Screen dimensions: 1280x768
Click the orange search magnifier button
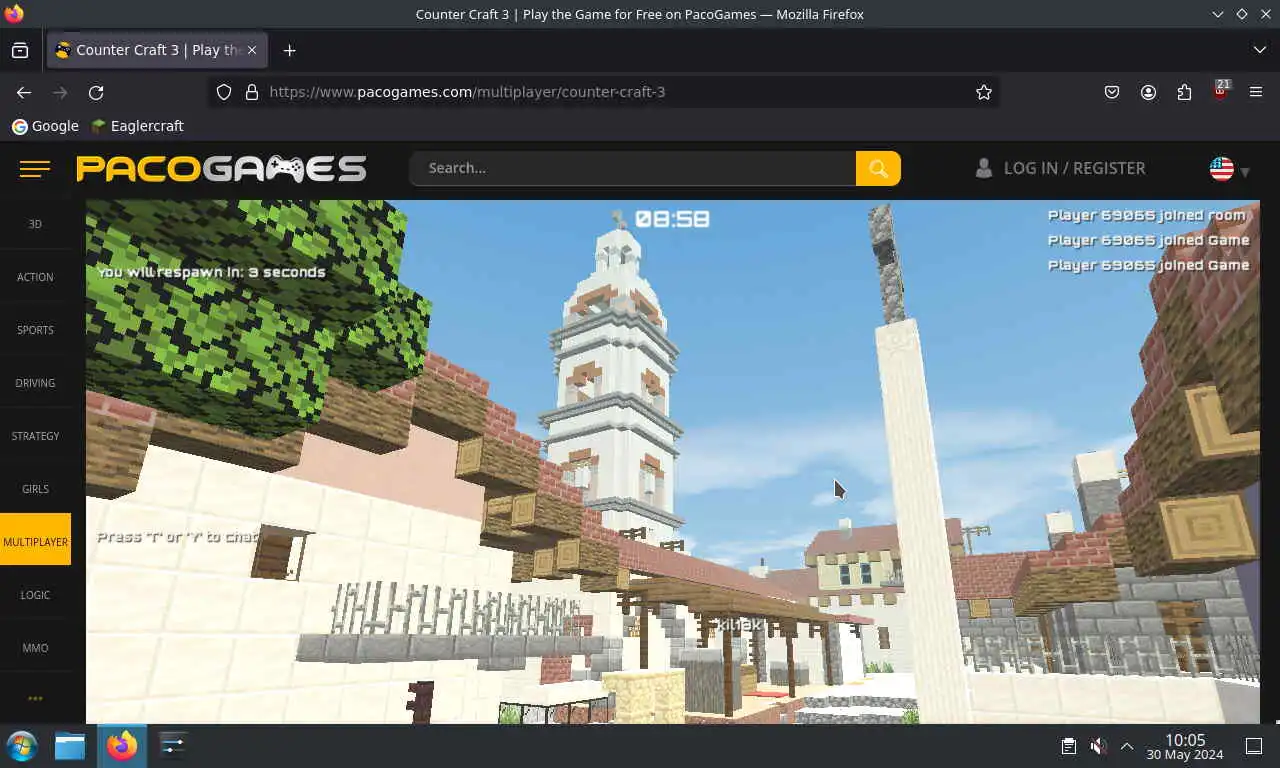pos(878,168)
